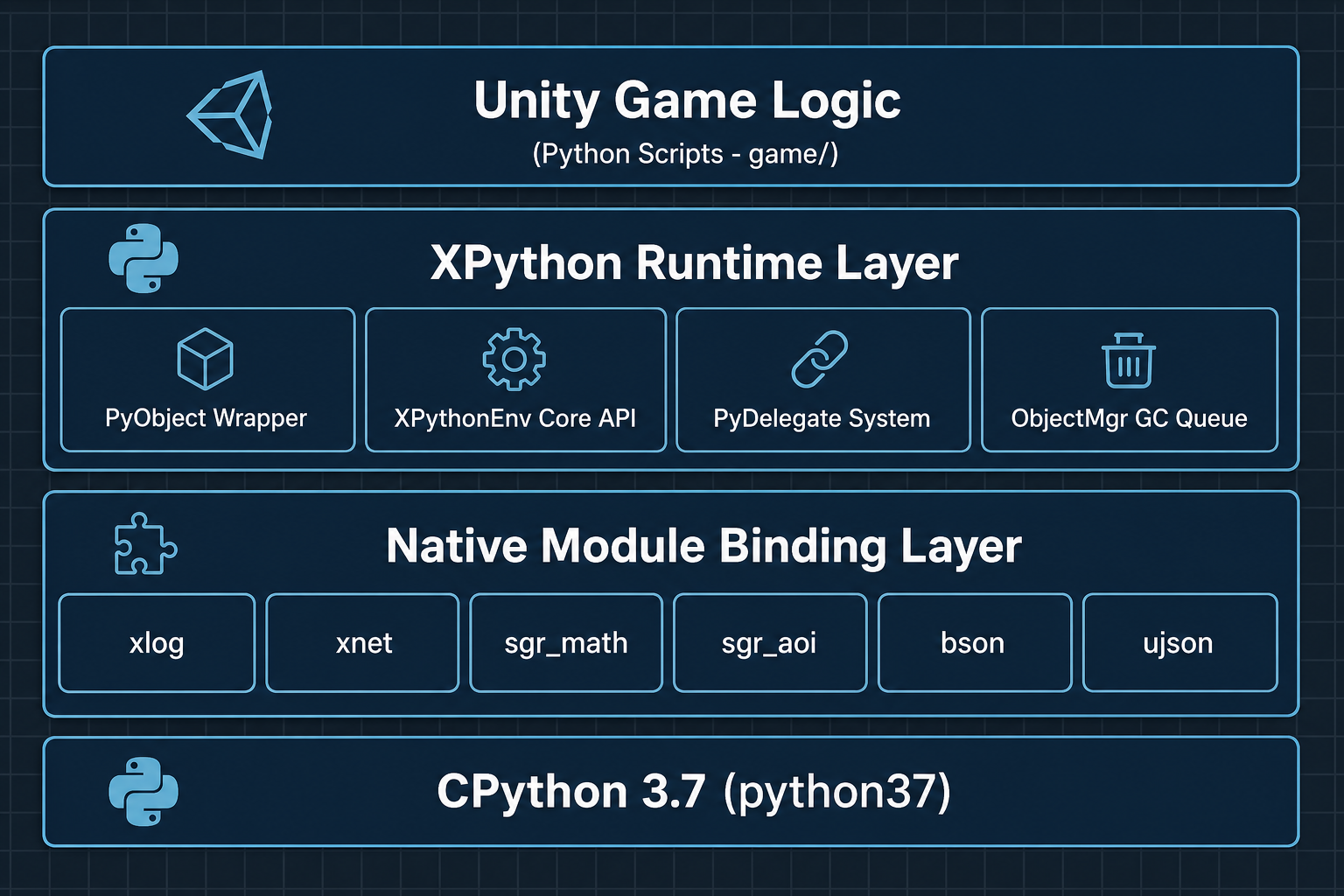Click the Native Module Binding Layer heading
1344x896 pixels.
(703, 546)
